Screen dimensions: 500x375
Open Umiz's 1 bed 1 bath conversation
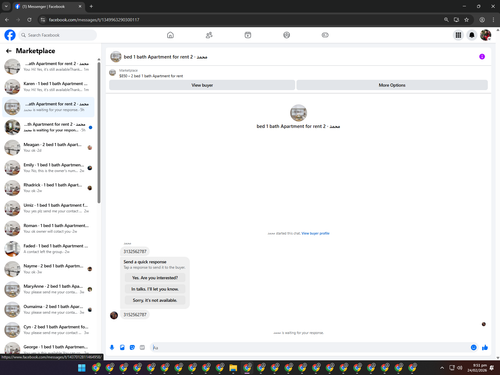point(48,208)
